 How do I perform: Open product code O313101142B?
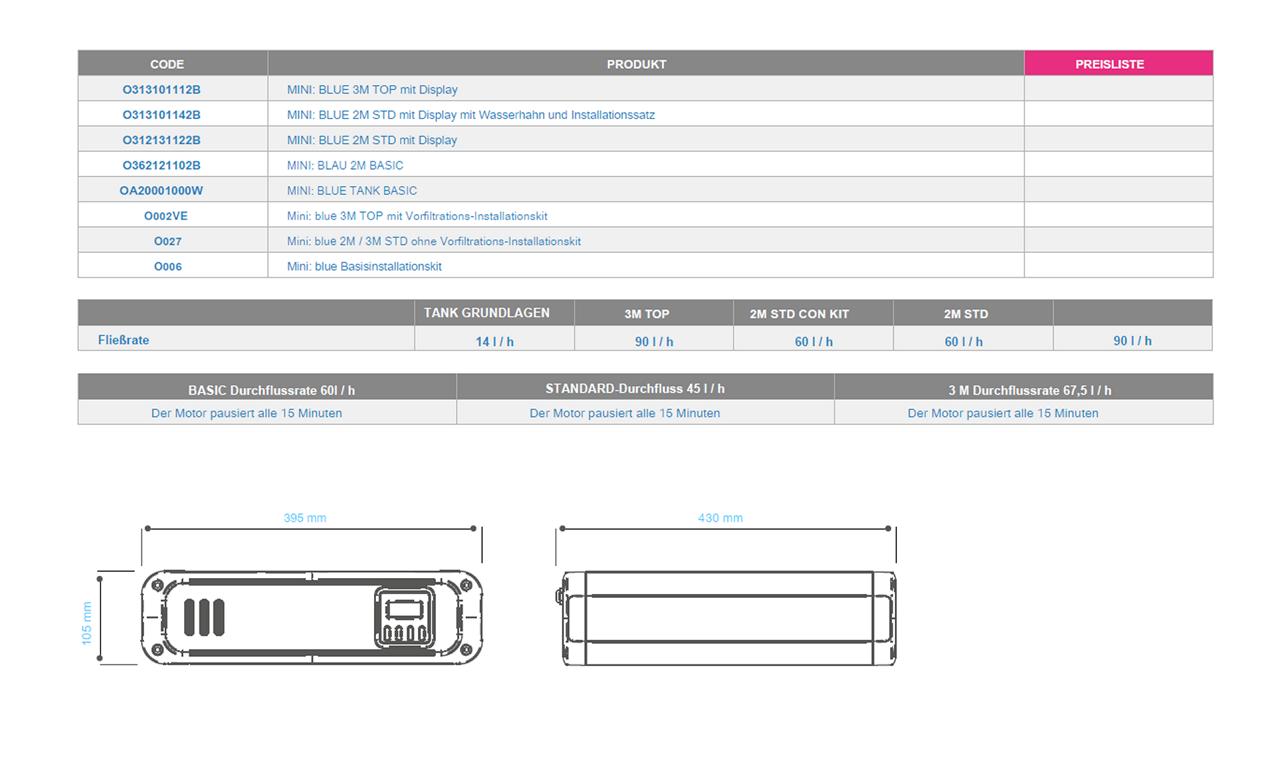click(161, 115)
